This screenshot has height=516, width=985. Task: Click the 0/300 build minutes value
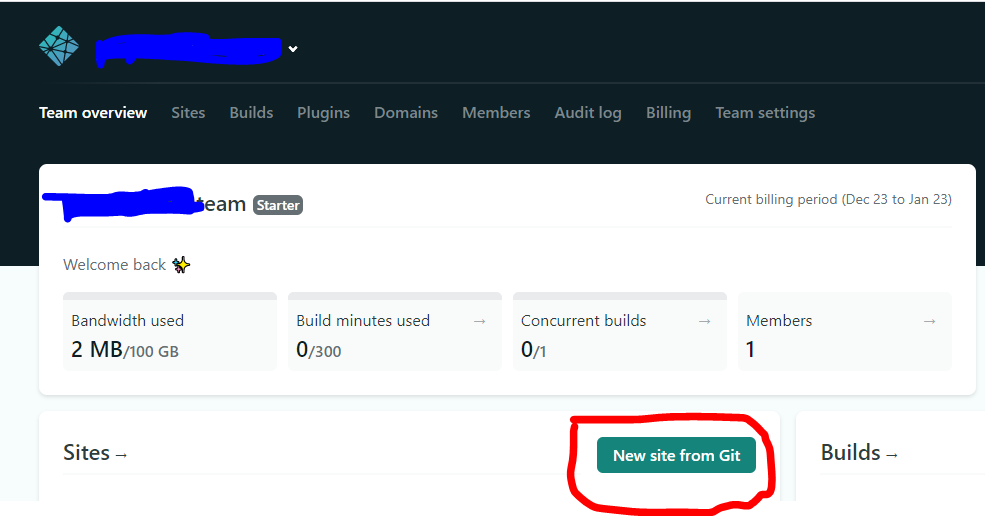pos(318,349)
